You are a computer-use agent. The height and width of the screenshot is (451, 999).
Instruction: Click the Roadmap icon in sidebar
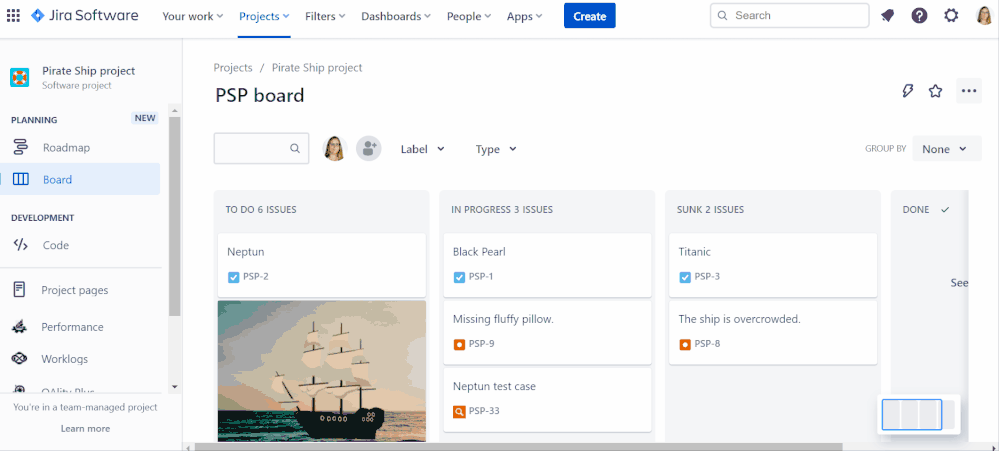click(20, 148)
